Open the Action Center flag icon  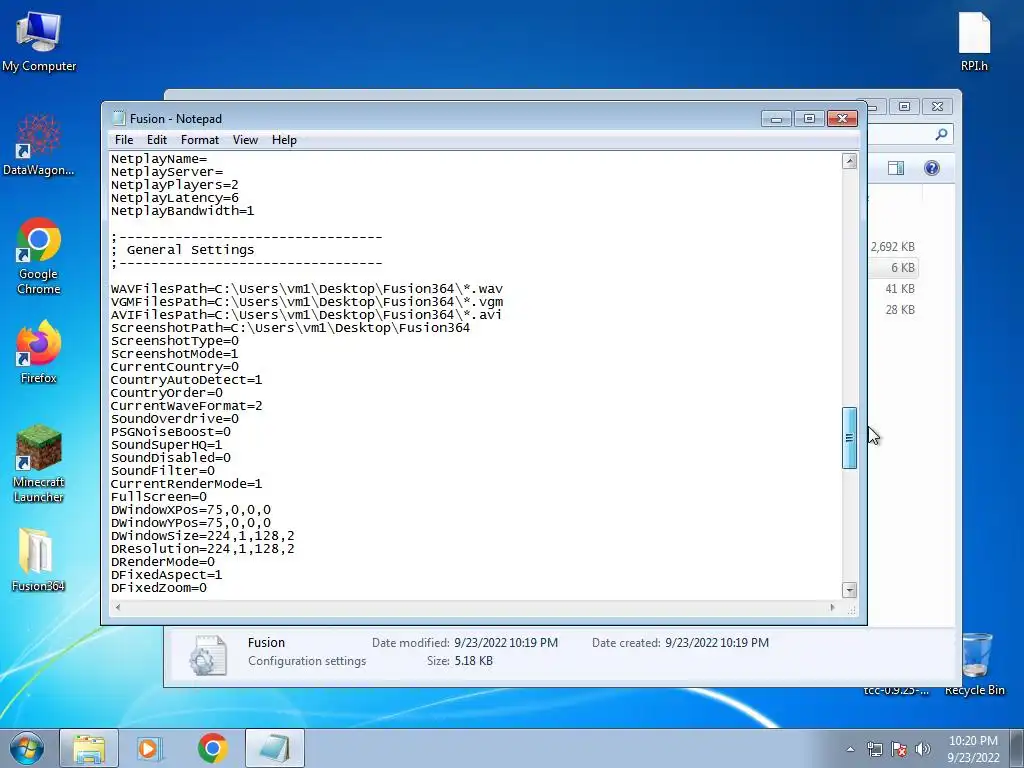tap(899, 749)
